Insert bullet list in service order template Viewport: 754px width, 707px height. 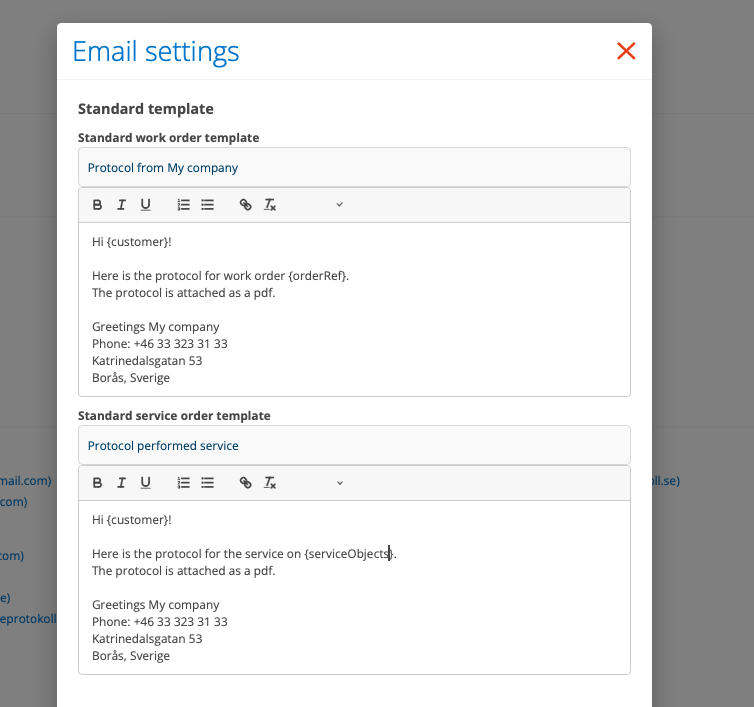[x=207, y=483]
